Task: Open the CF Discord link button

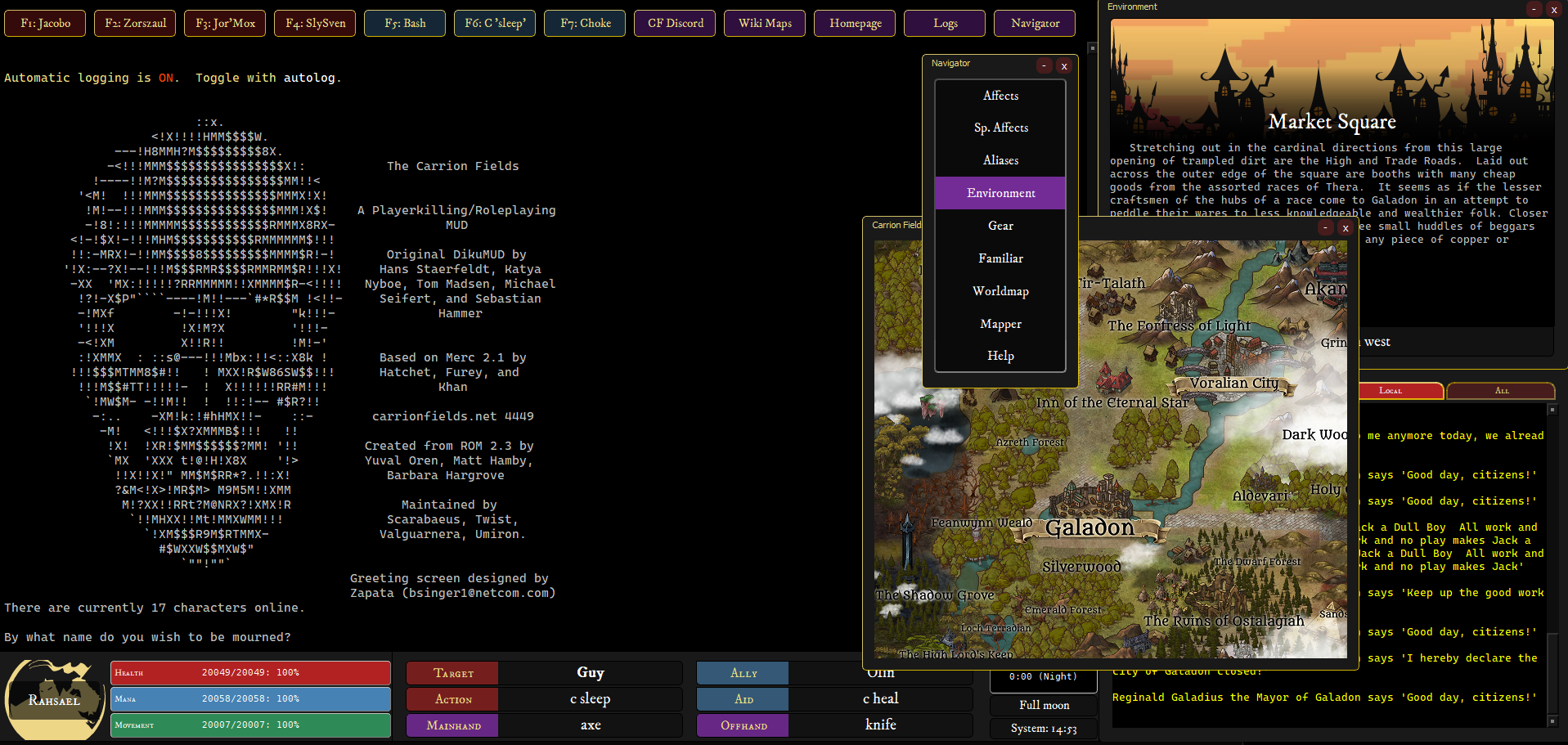Action: pyautogui.click(x=675, y=23)
